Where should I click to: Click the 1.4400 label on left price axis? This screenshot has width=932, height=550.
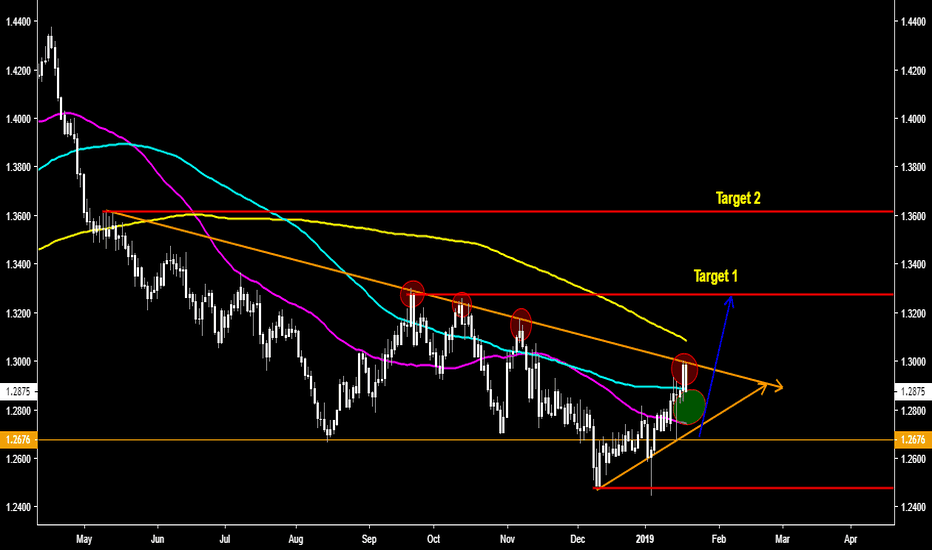pos(18,22)
